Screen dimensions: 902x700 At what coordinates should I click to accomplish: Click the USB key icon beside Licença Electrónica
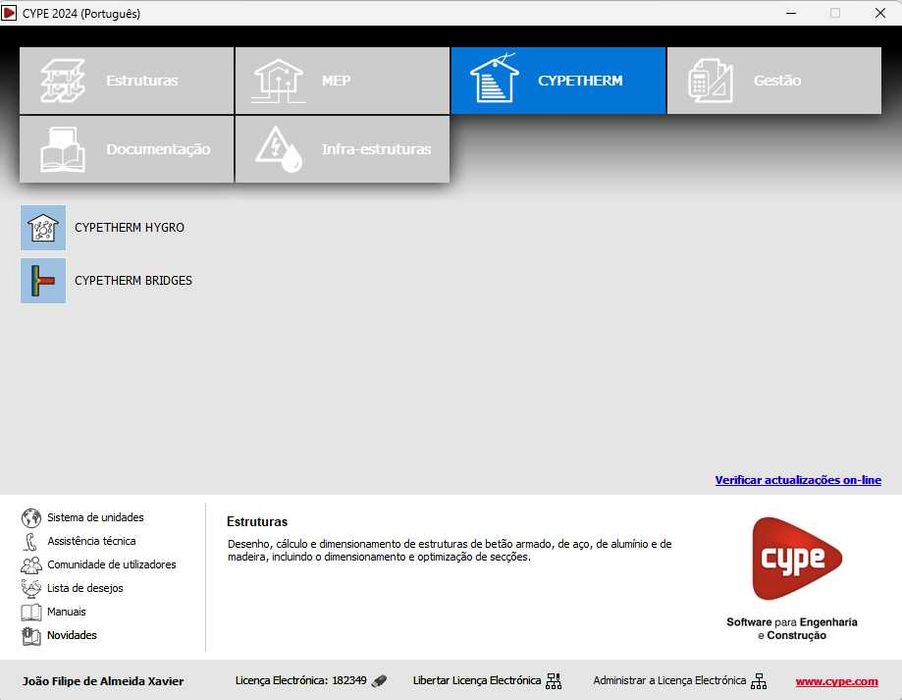coord(379,681)
